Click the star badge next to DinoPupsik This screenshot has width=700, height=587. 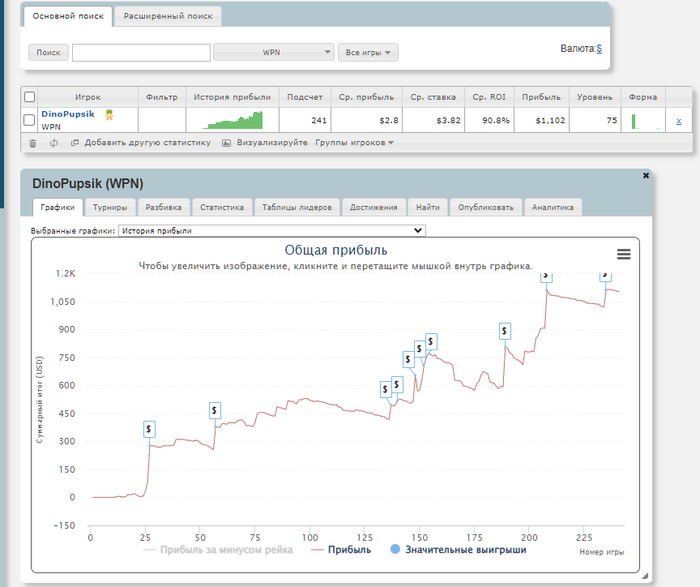point(109,115)
